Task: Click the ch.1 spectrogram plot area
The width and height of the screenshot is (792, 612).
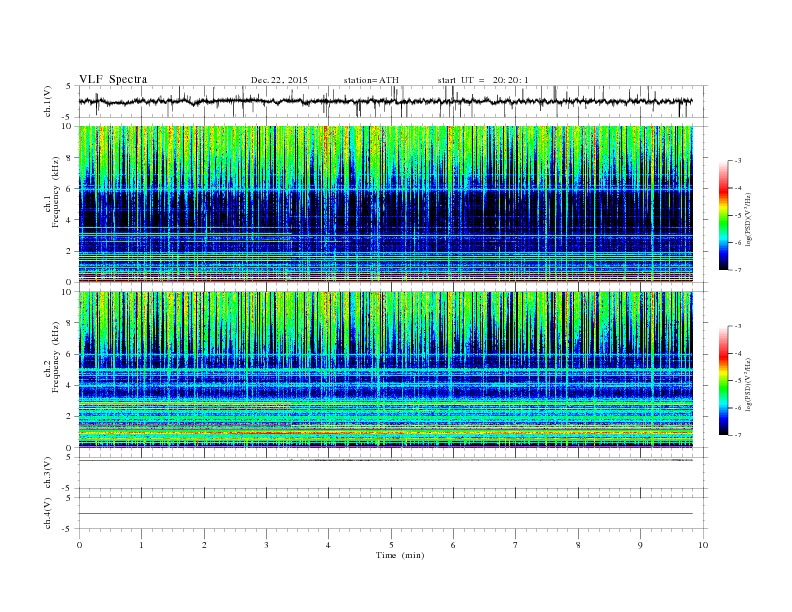Action: point(385,204)
